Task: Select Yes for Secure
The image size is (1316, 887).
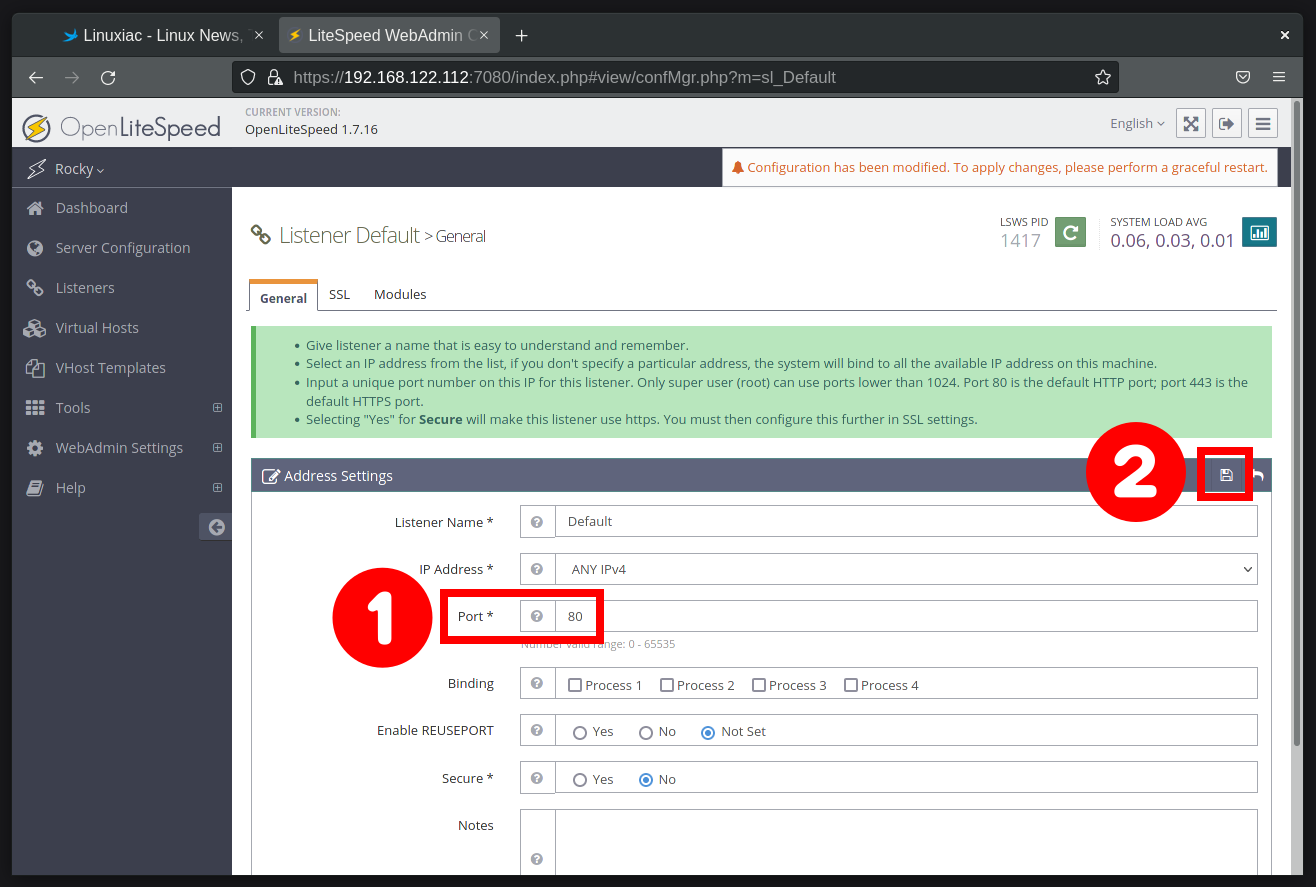Action: [x=580, y=780]
